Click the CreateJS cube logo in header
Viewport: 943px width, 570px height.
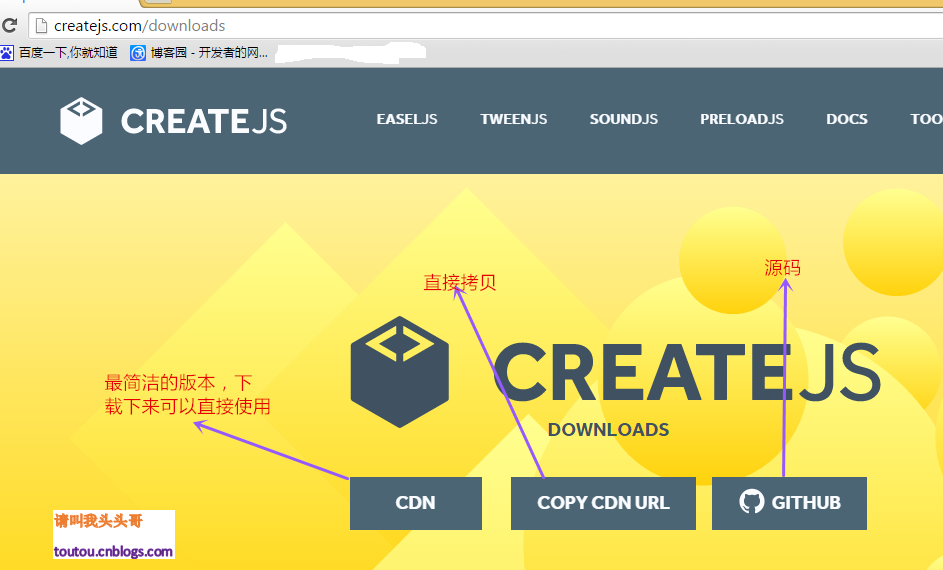[x=81, y=120]
